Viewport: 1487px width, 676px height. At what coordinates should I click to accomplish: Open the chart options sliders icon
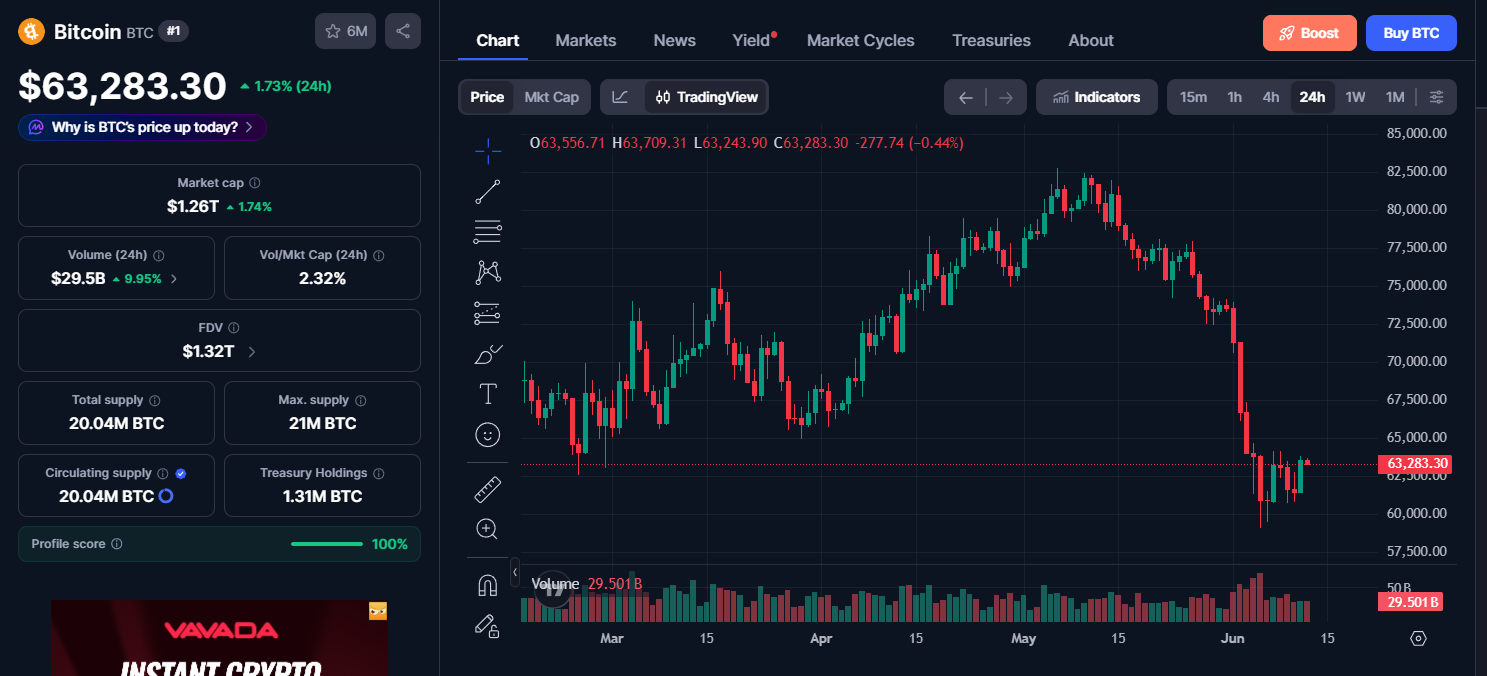tap(1436, 97)
